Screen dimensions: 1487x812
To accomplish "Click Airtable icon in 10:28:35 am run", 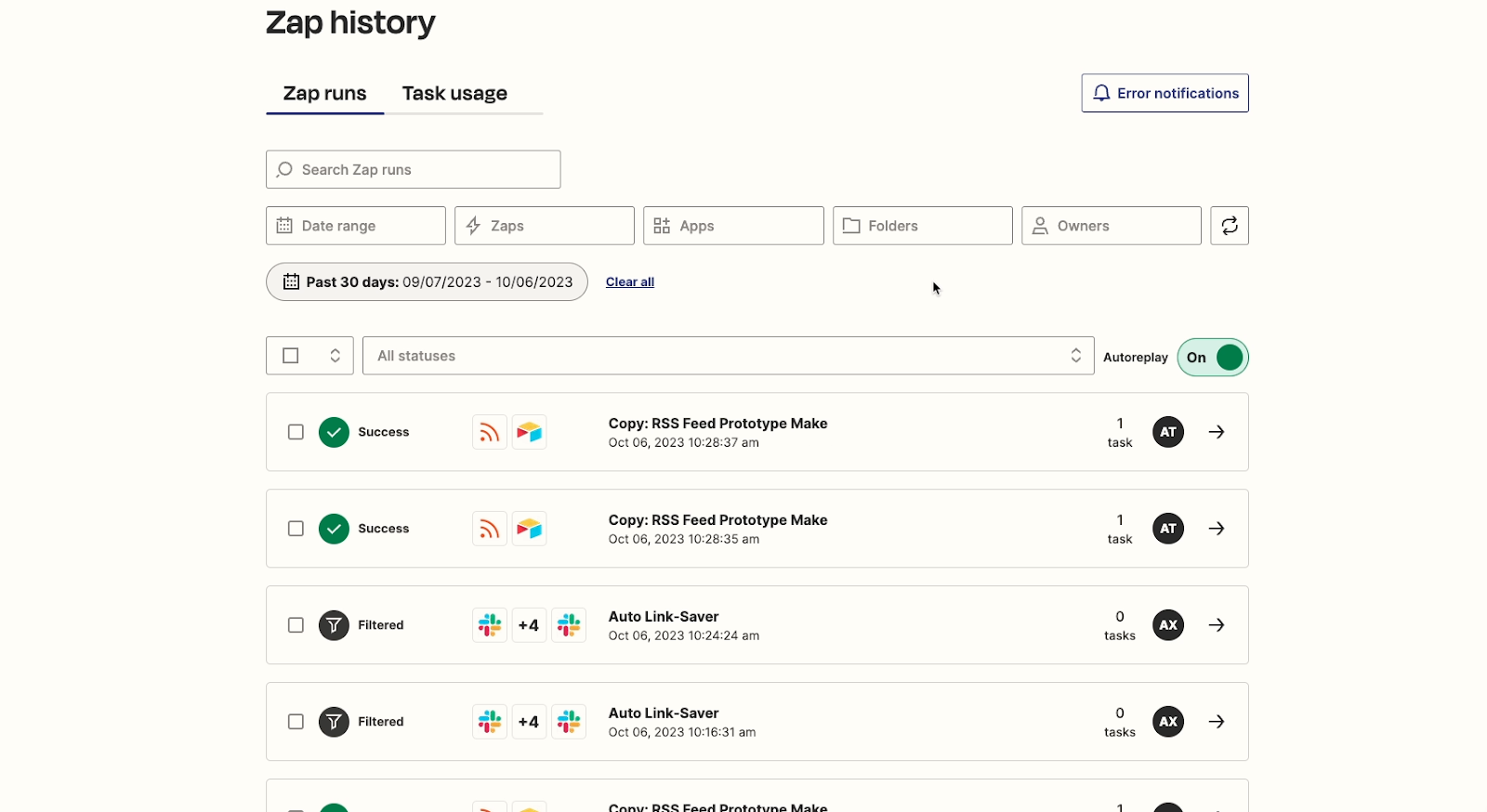I will [529, 529].
